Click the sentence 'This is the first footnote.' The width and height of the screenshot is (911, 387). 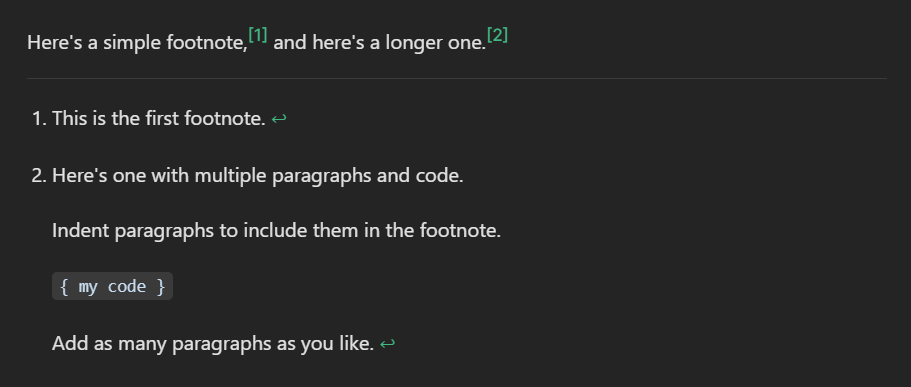[x=159, y=119]
